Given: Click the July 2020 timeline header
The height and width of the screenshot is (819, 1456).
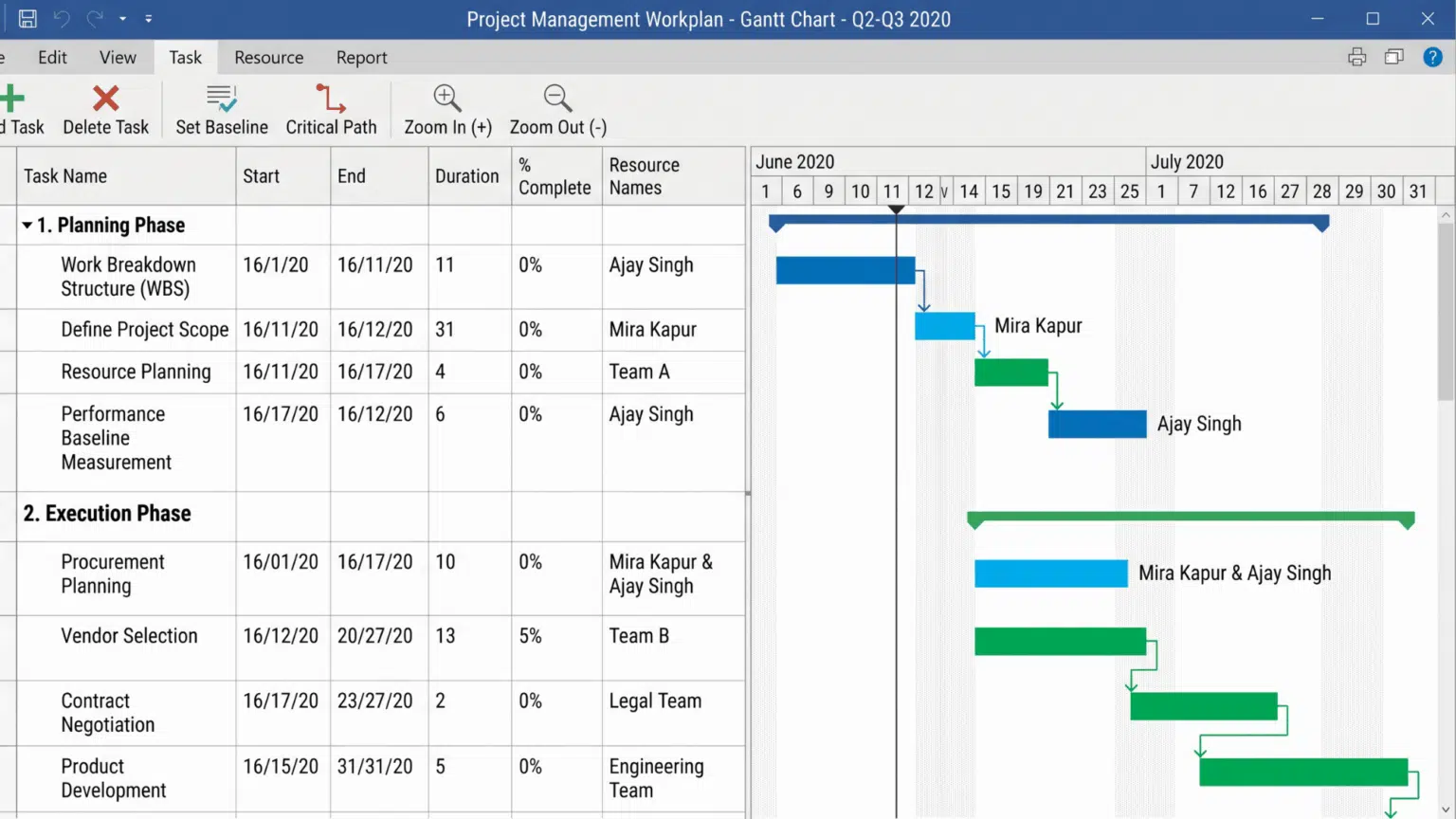Looking at the screenshot, I should [x=1300, y=162].
